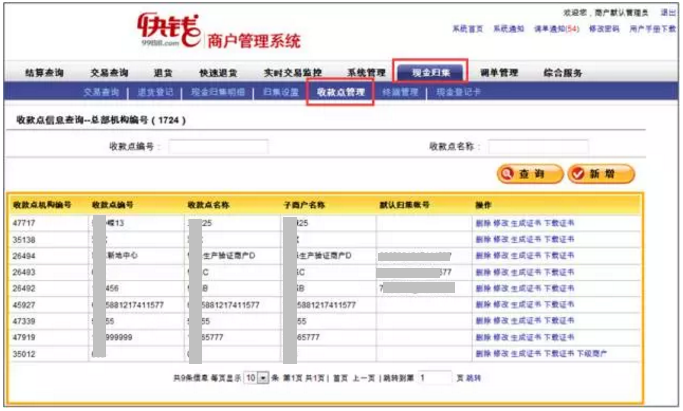The height and width of the screenshot is (411, 683).
Task: Click the 收款点名称 column header
Action: tap(209, 205)
